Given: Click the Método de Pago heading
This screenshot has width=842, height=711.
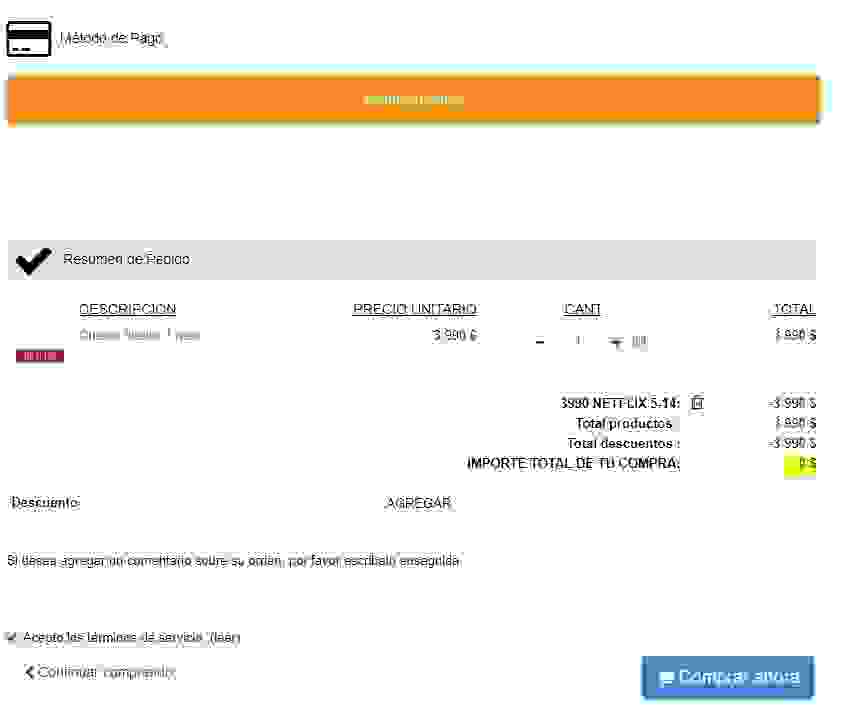Looking at the screenshot, I should click(112, 39).
